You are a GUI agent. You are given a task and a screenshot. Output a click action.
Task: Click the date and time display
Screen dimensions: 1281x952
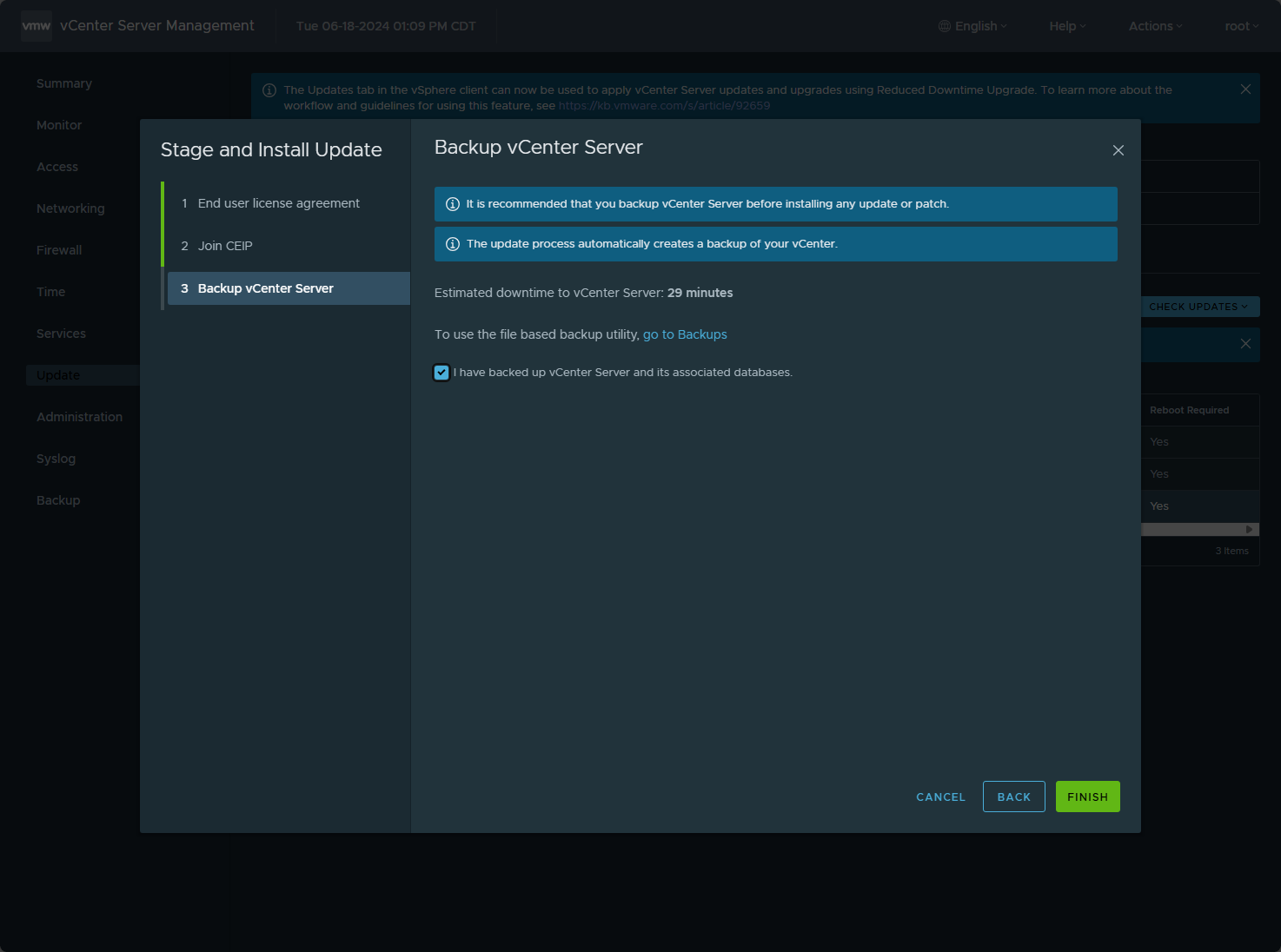pyautogui.click(x=386, y=26)
